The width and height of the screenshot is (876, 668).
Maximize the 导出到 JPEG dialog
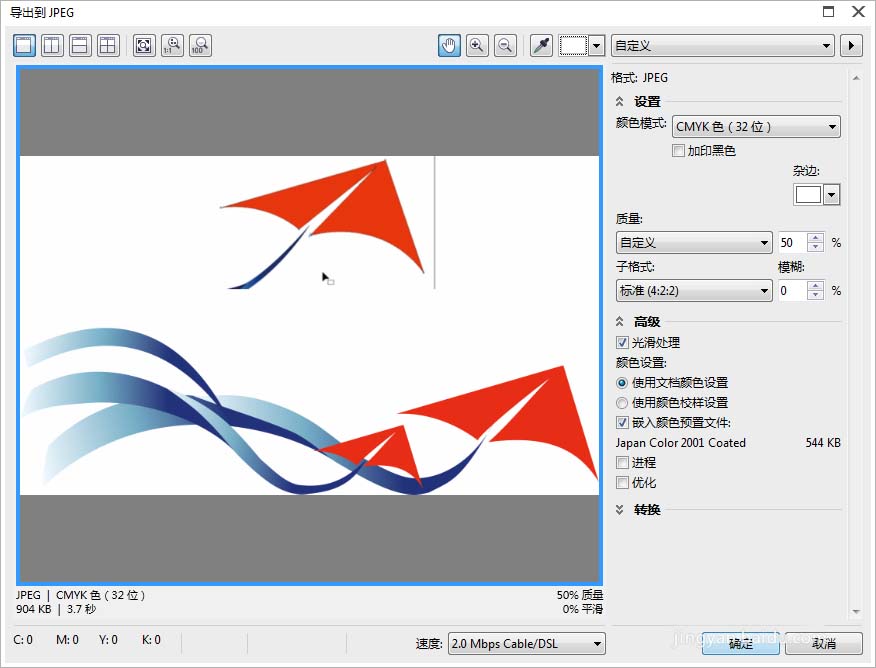829,12
